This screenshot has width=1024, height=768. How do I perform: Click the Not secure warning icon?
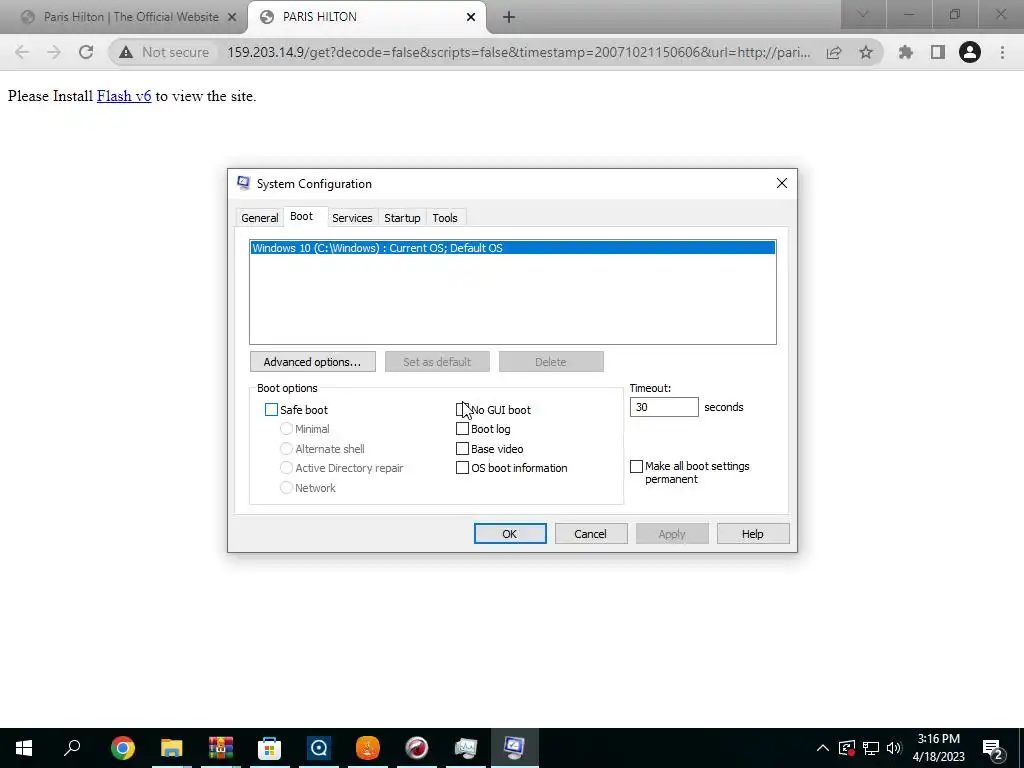126,52
